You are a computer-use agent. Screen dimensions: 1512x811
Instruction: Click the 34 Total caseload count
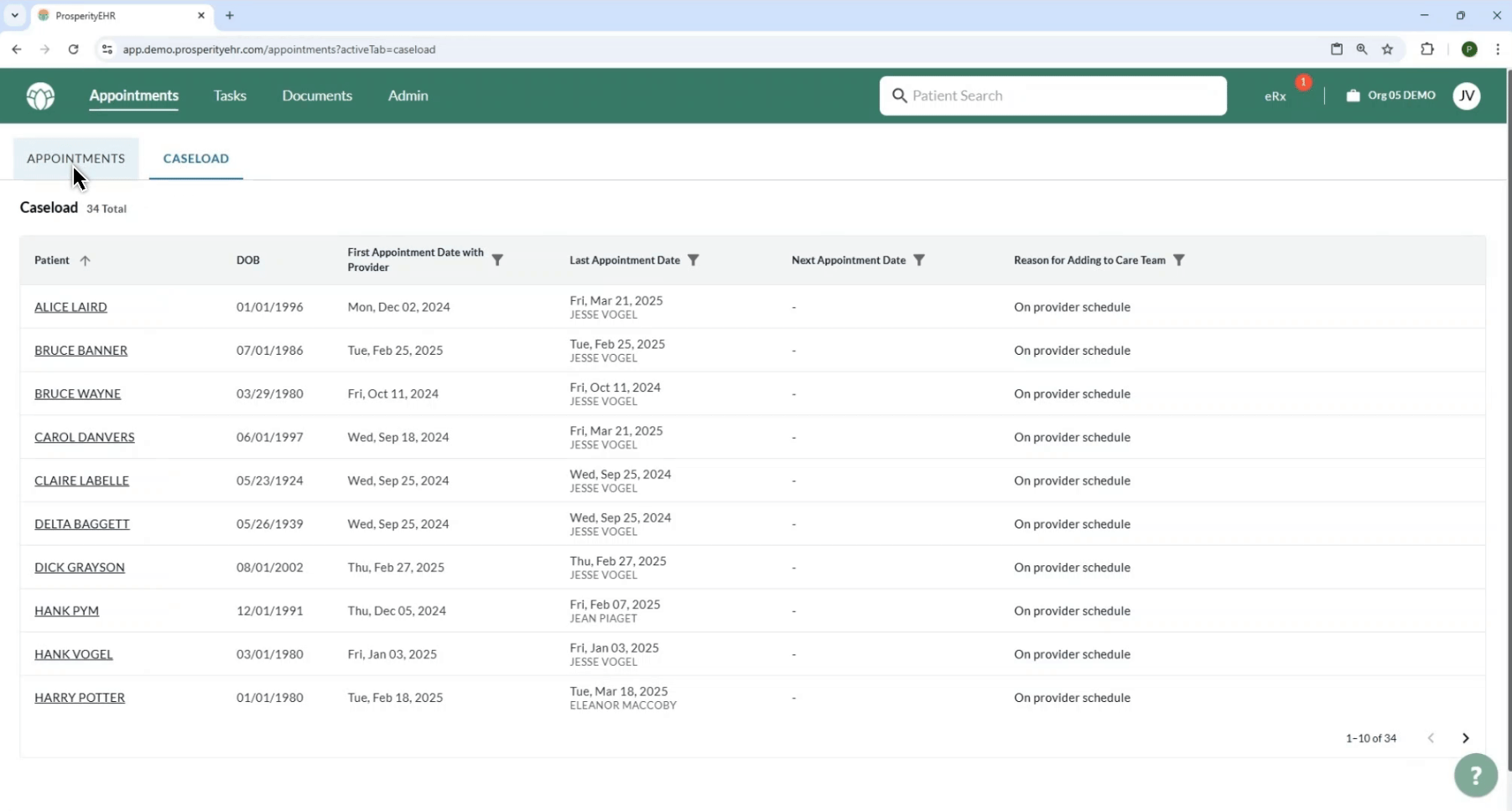[x=106, y=209]
